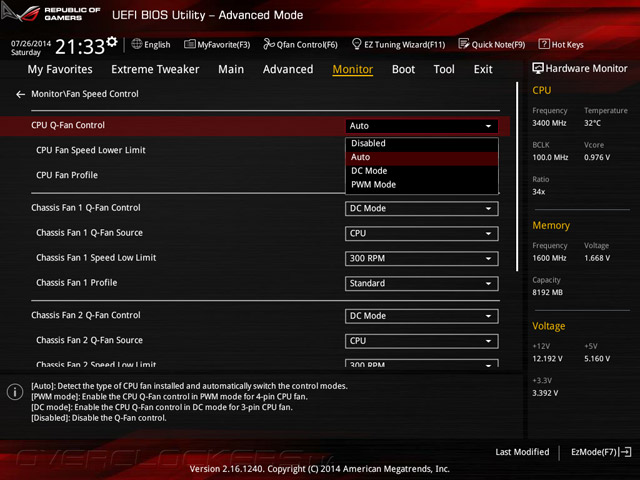
Task: Open Chassis Fan 2 Speed Low Limit dropdown
Action: (422, 363)
